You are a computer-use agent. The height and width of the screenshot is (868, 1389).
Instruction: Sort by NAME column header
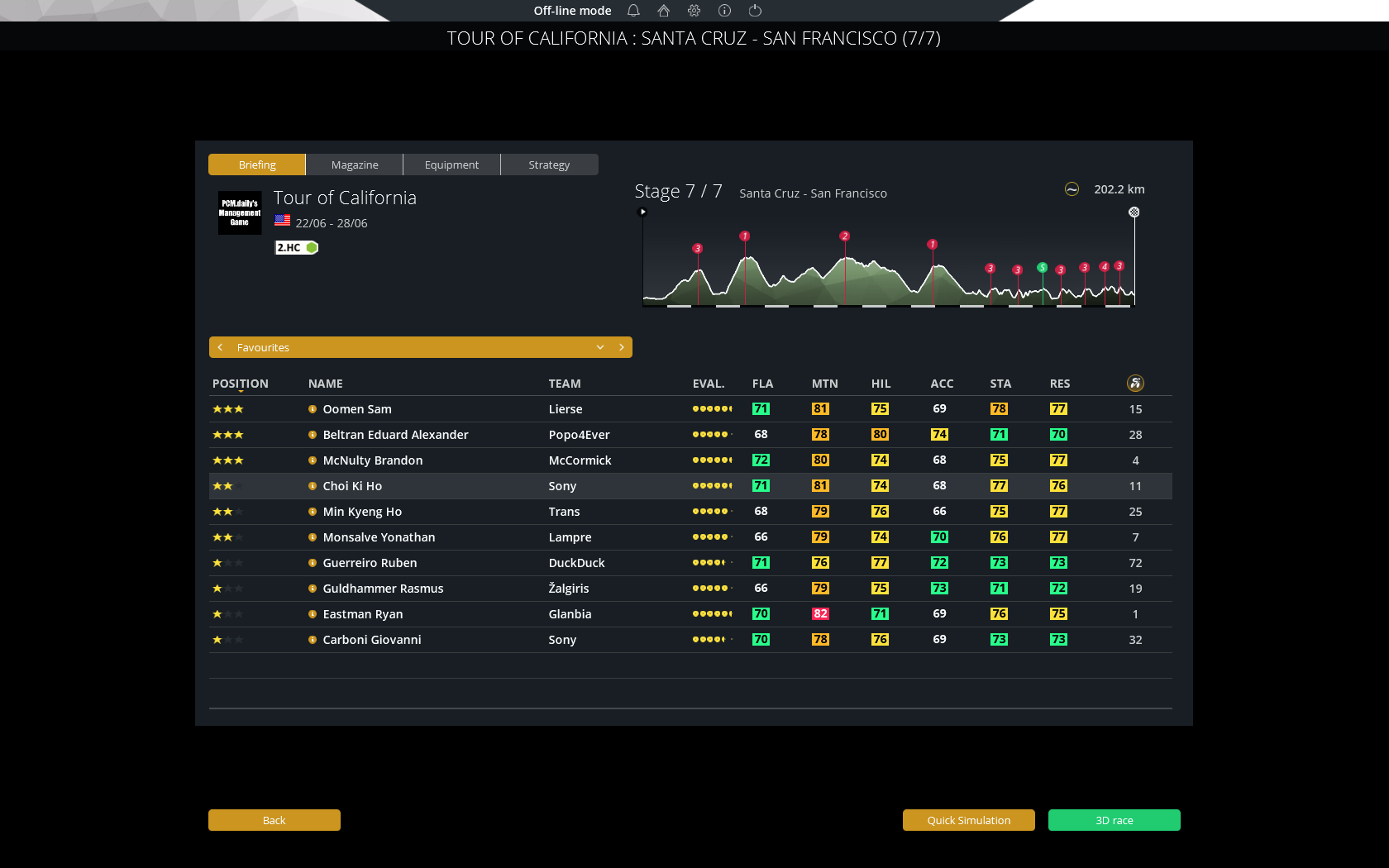[x=326, y=384]
